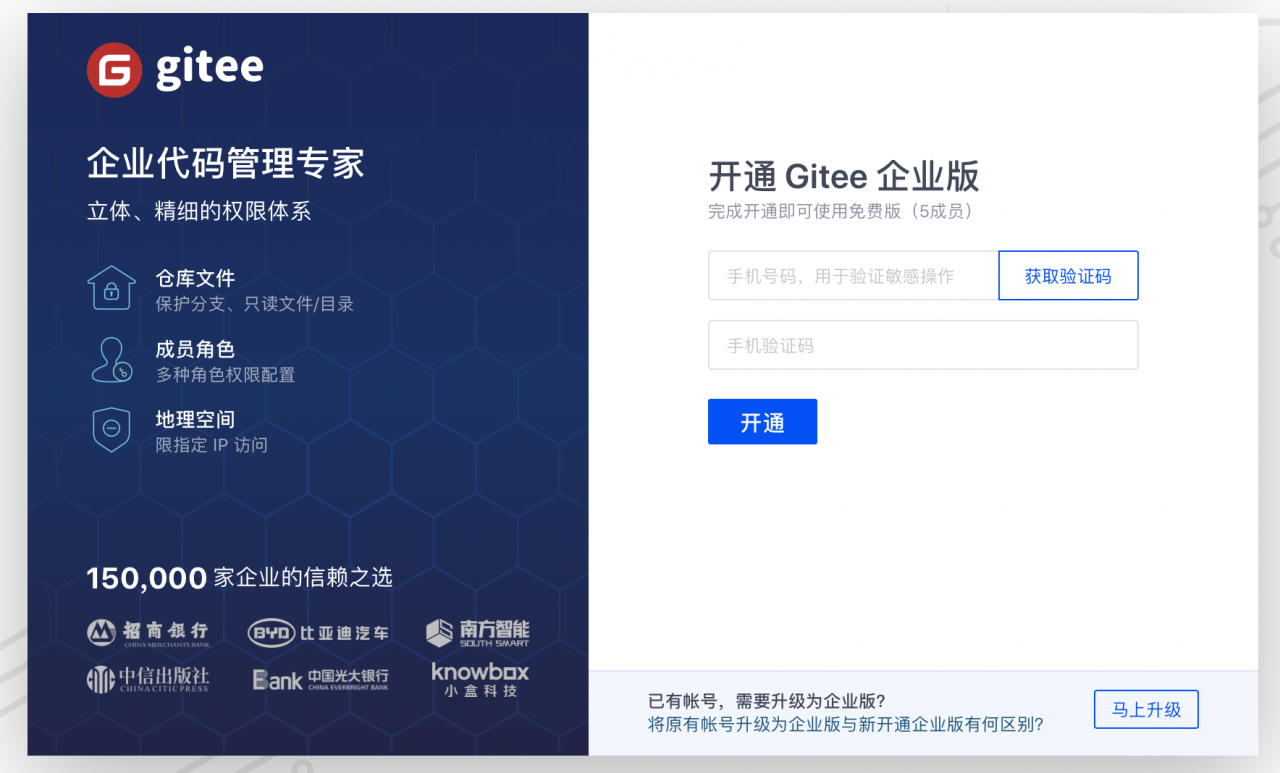Click the 限指定 IP 访问 text

click(x=211, y=445)
